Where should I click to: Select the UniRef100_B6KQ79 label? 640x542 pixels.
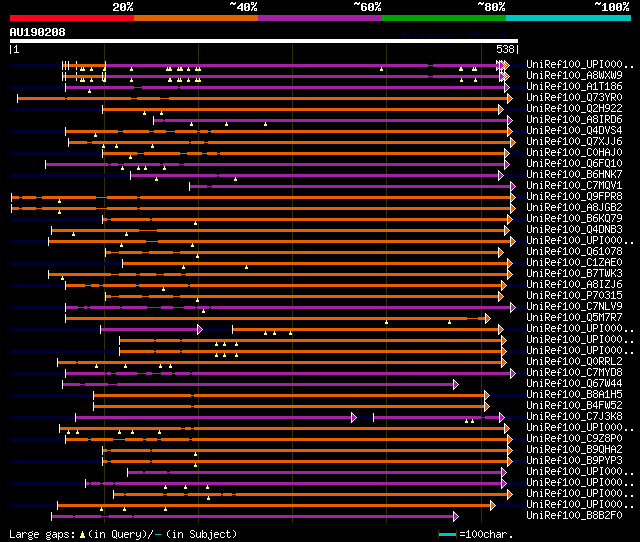[x=574, y=218]
